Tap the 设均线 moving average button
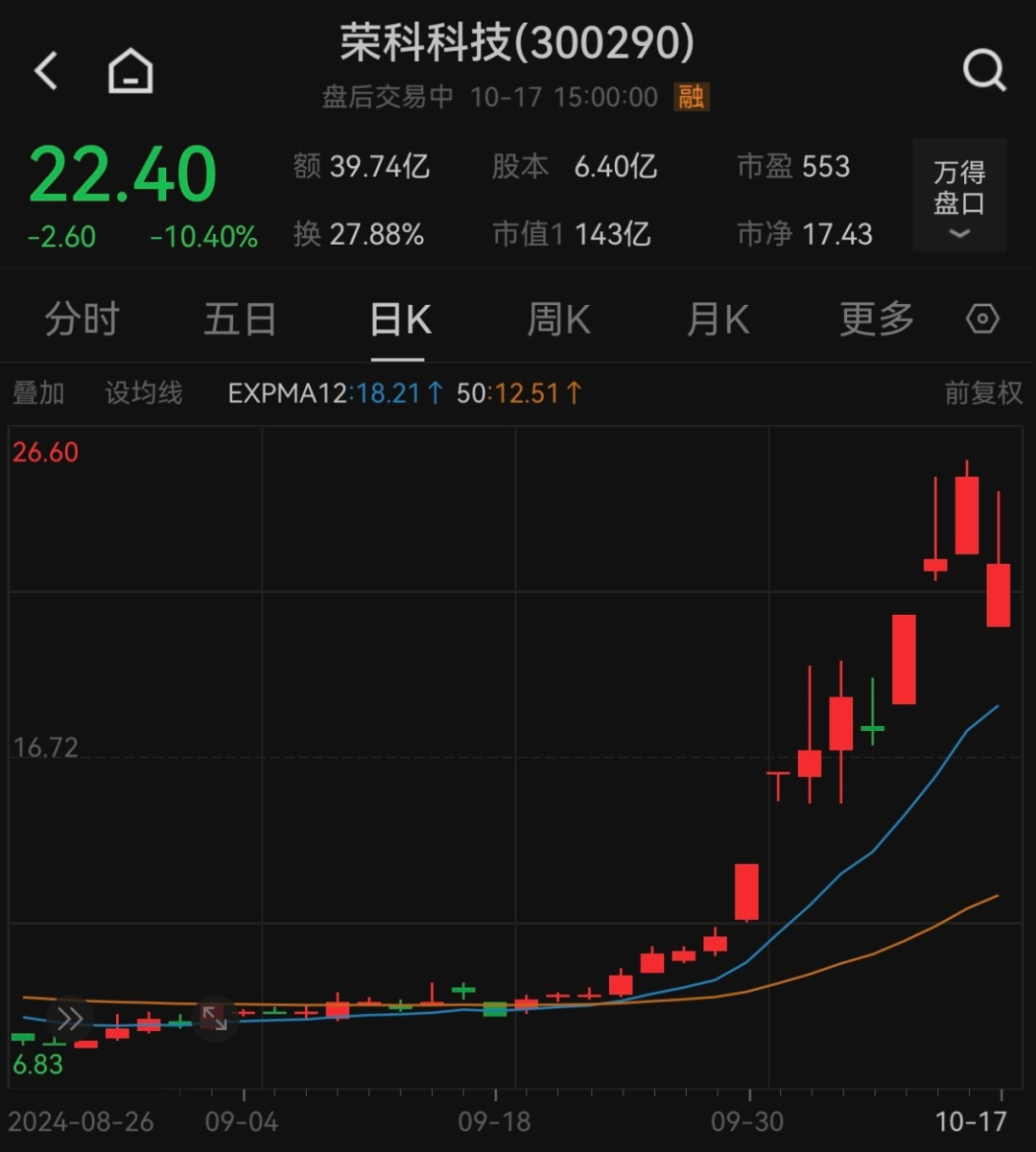Screen dimensions: 1036x1152 (x=142, y=392)
